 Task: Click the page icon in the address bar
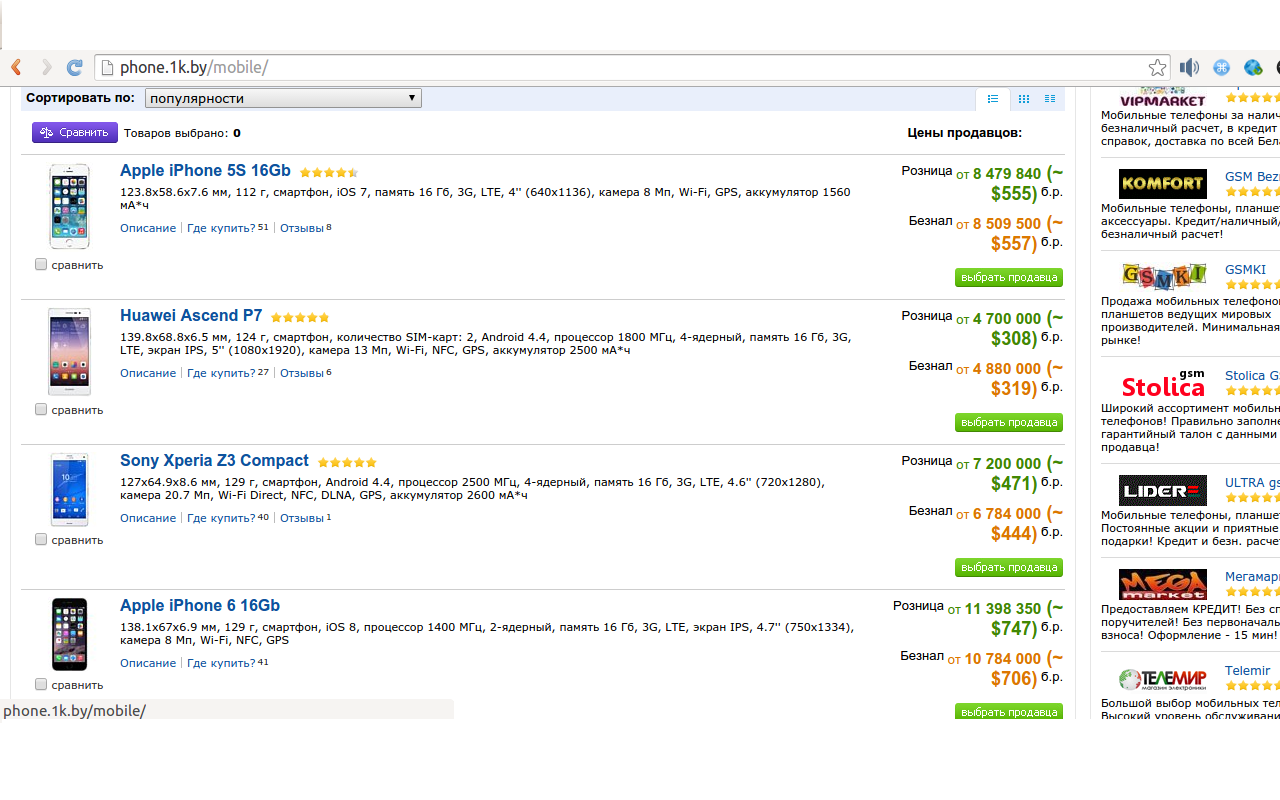pyautogui.click(x=106, y=68)
